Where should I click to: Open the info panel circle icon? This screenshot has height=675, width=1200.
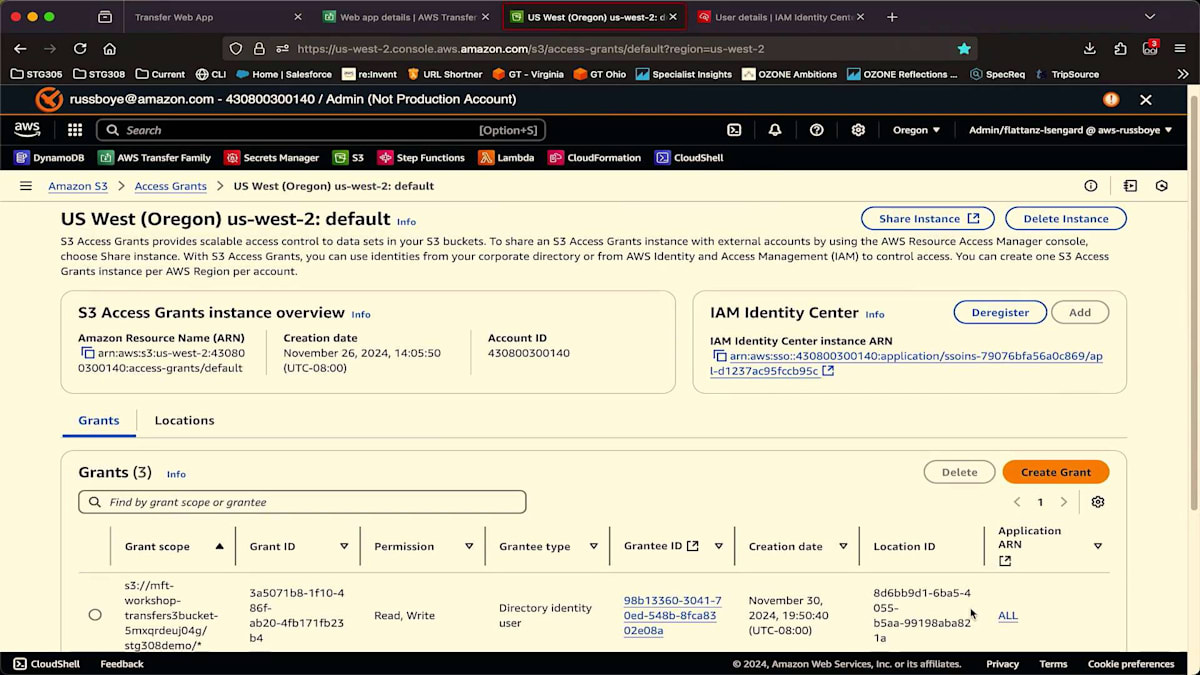1091,186
